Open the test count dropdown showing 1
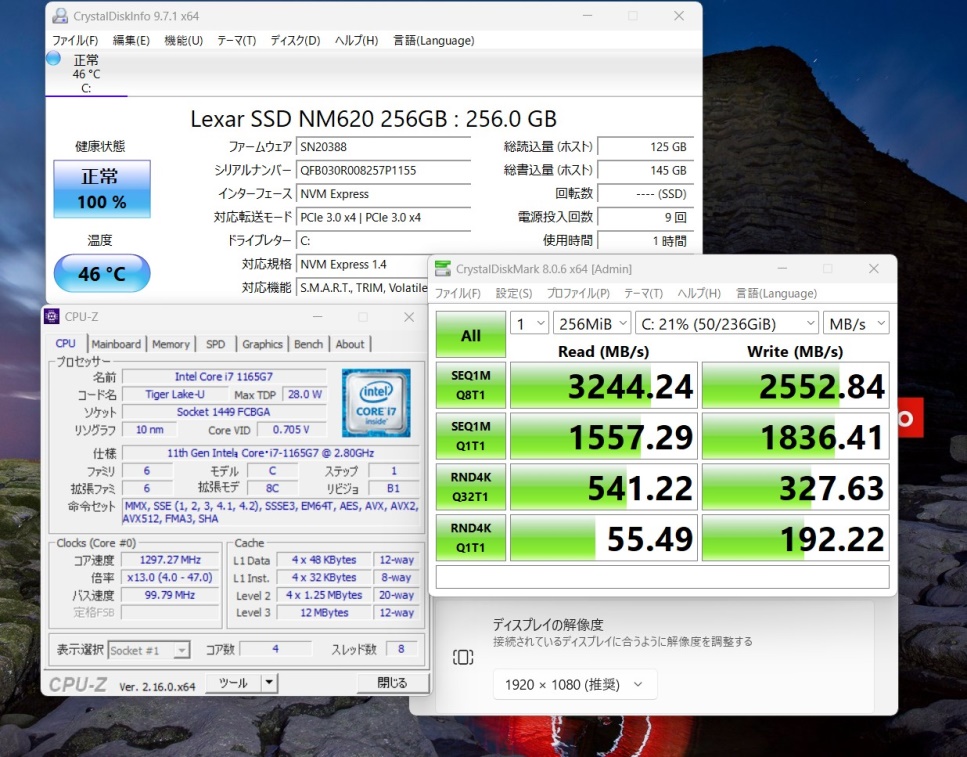The height and width of the screenshot is (757, 967). point(529,323)
